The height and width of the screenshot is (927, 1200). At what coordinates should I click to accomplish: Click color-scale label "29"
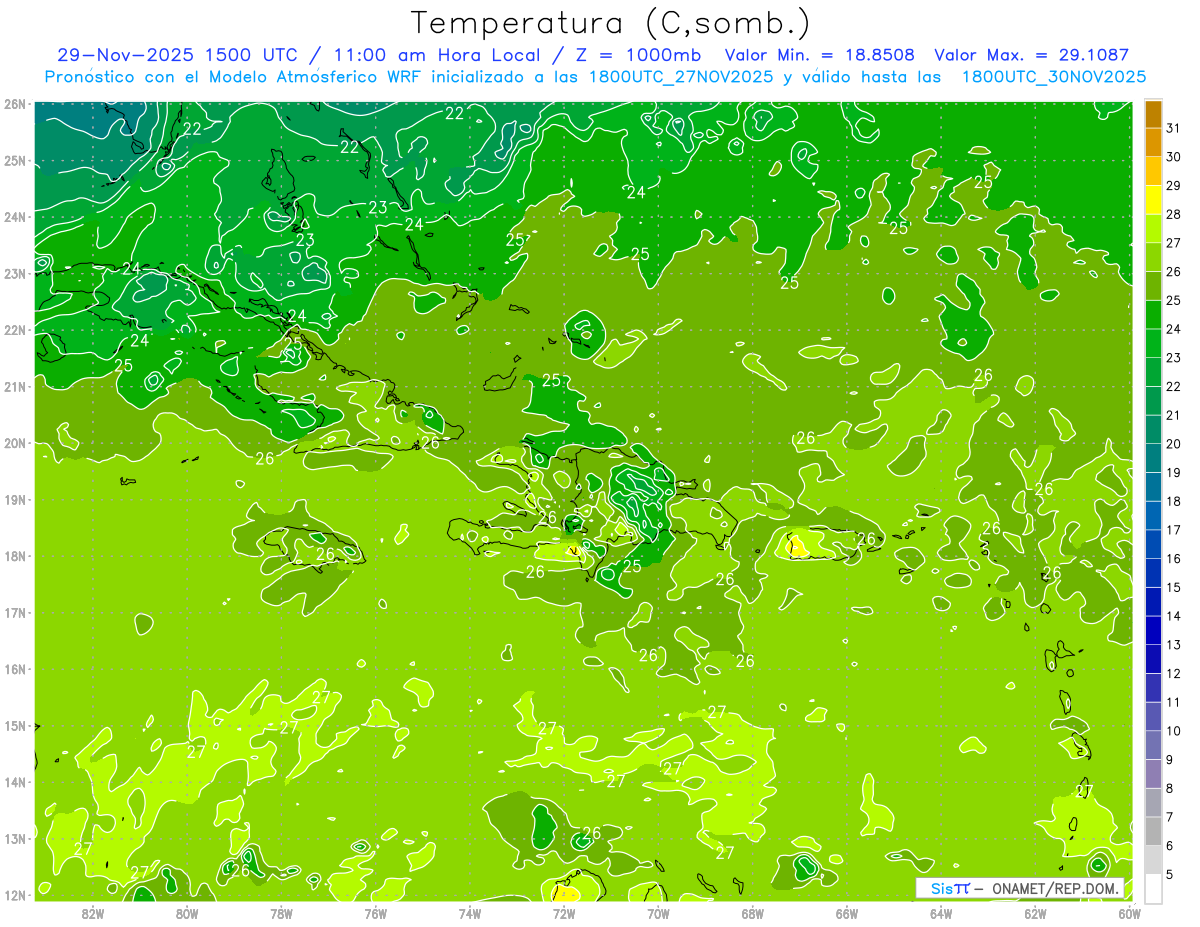click(x=1174, y=186)
